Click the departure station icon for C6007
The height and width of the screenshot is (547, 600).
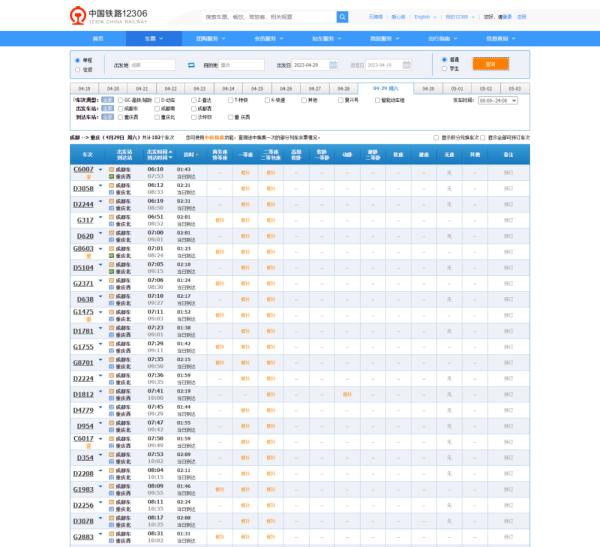(113, 170)
